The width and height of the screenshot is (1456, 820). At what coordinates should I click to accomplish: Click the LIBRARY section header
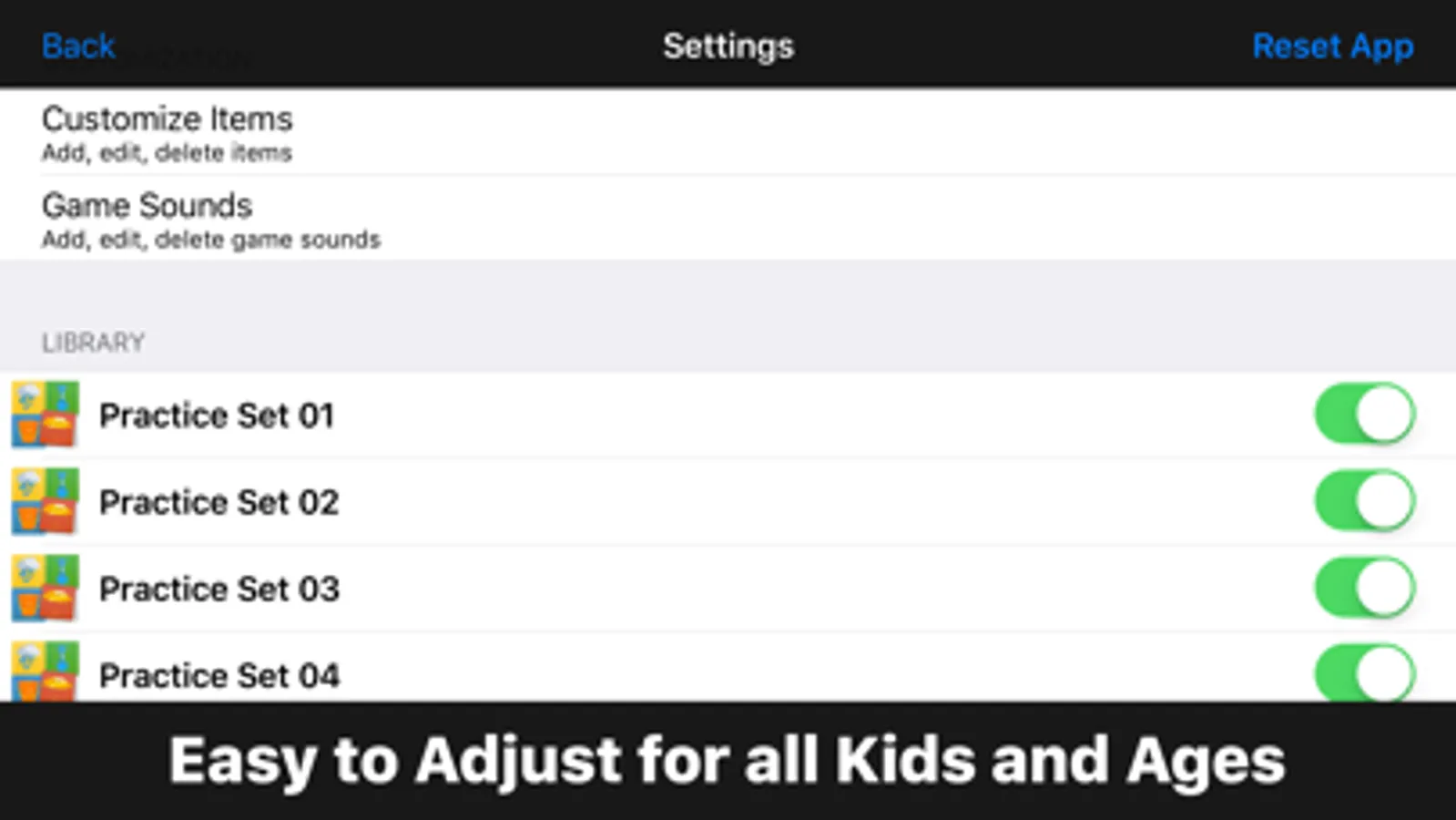click(x=93, y=343)
